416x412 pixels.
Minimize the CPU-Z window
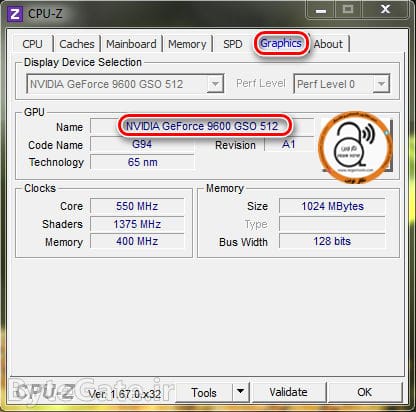(x=321, y=11)
